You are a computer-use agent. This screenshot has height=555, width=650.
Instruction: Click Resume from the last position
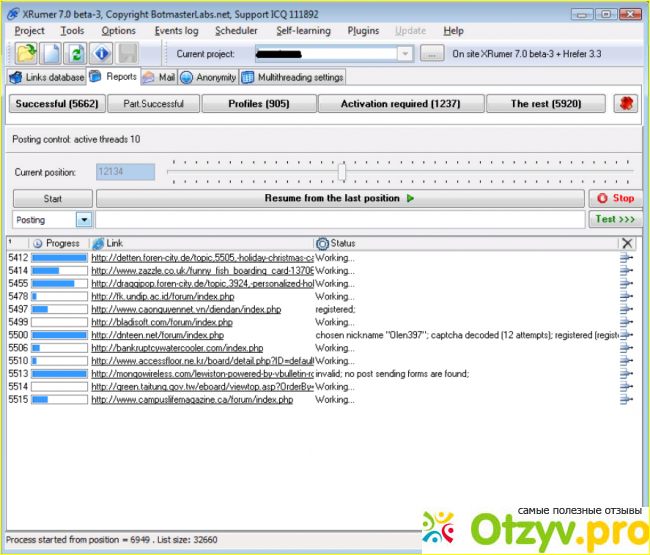[x=340, y=198]
